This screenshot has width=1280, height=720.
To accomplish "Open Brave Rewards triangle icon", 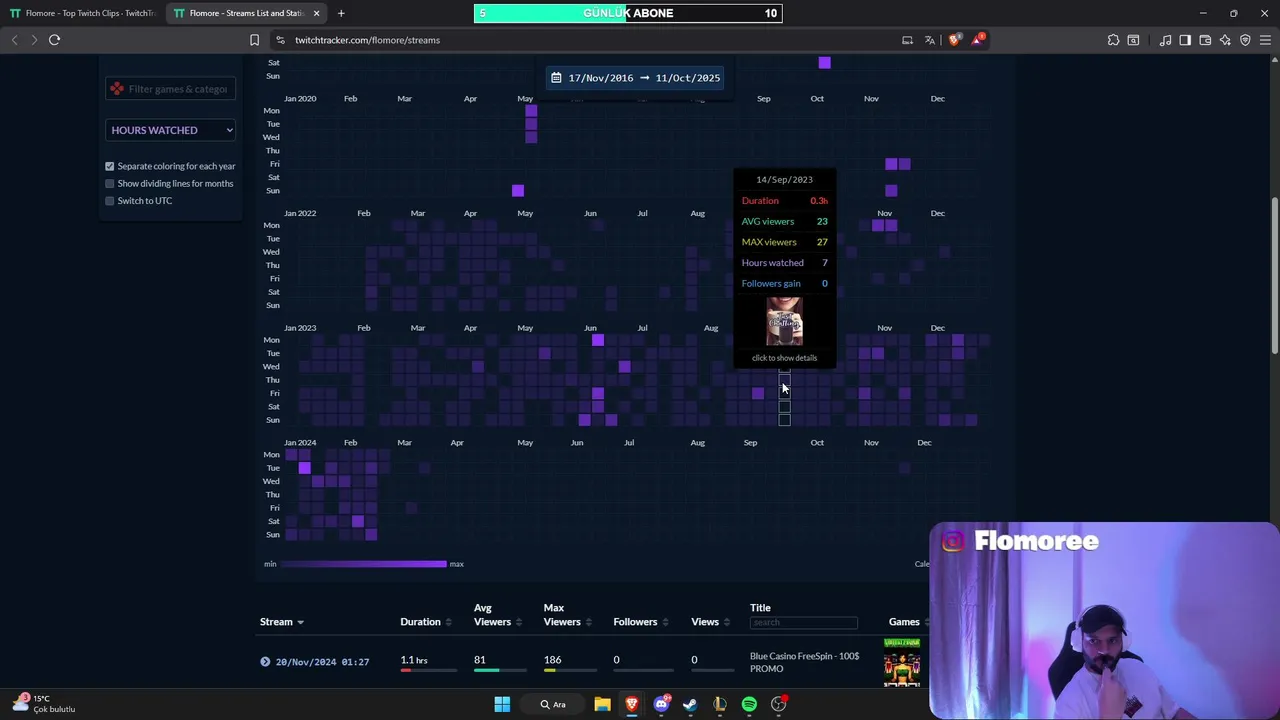I will click(x=979, y=40).
